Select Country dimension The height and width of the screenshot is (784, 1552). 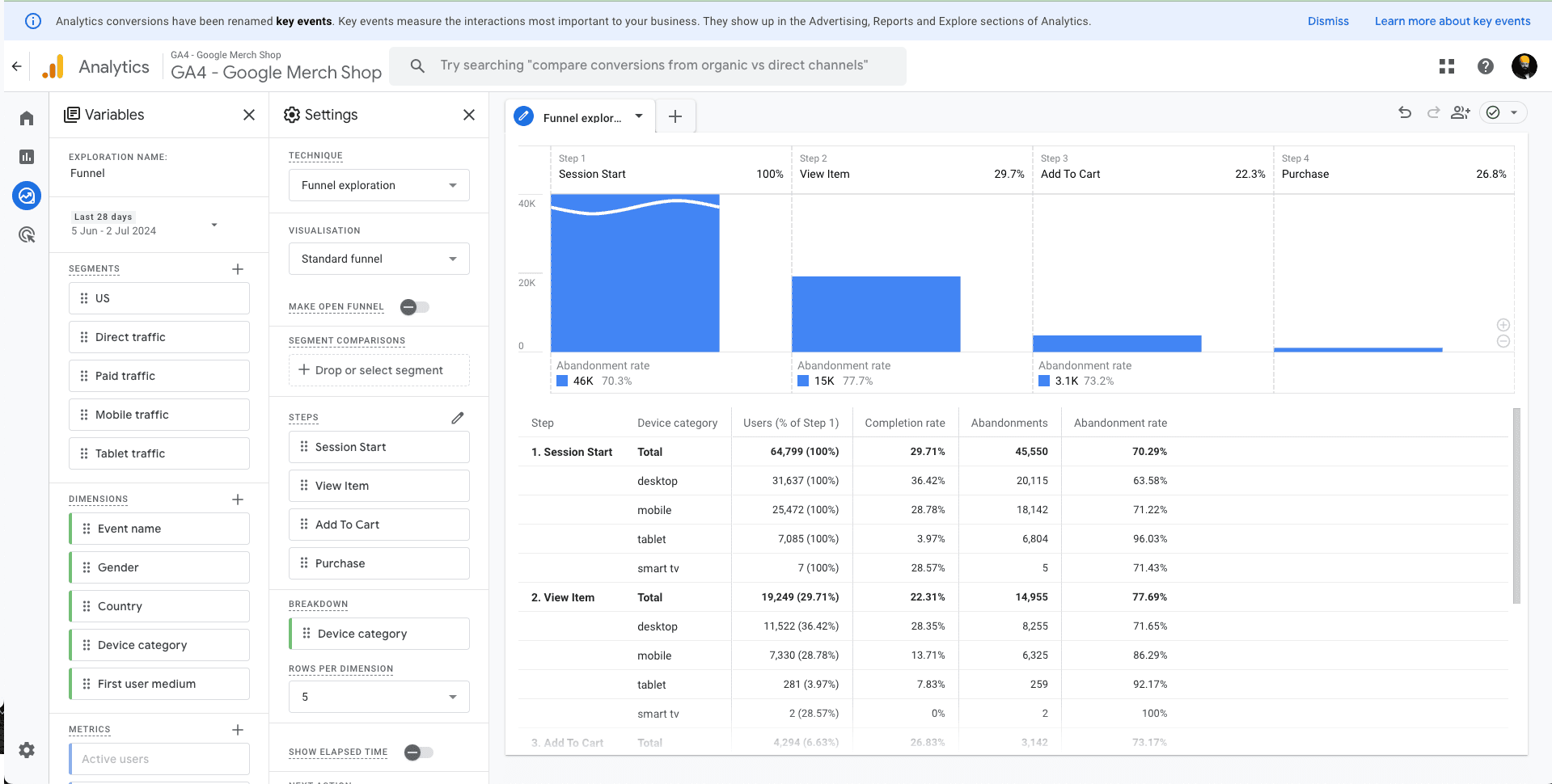[159, 606]
